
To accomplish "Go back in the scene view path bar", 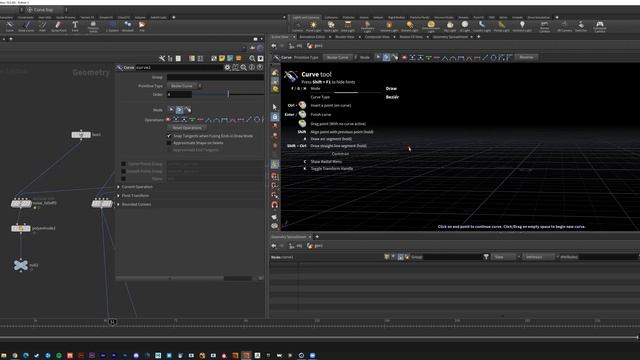I will tap(274, 46).
